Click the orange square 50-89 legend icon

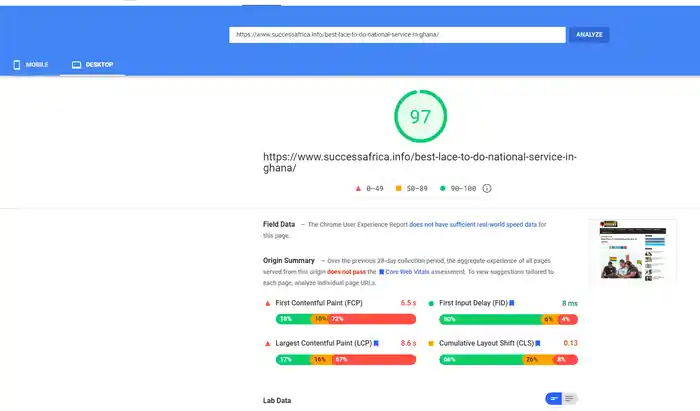[398, 188]
